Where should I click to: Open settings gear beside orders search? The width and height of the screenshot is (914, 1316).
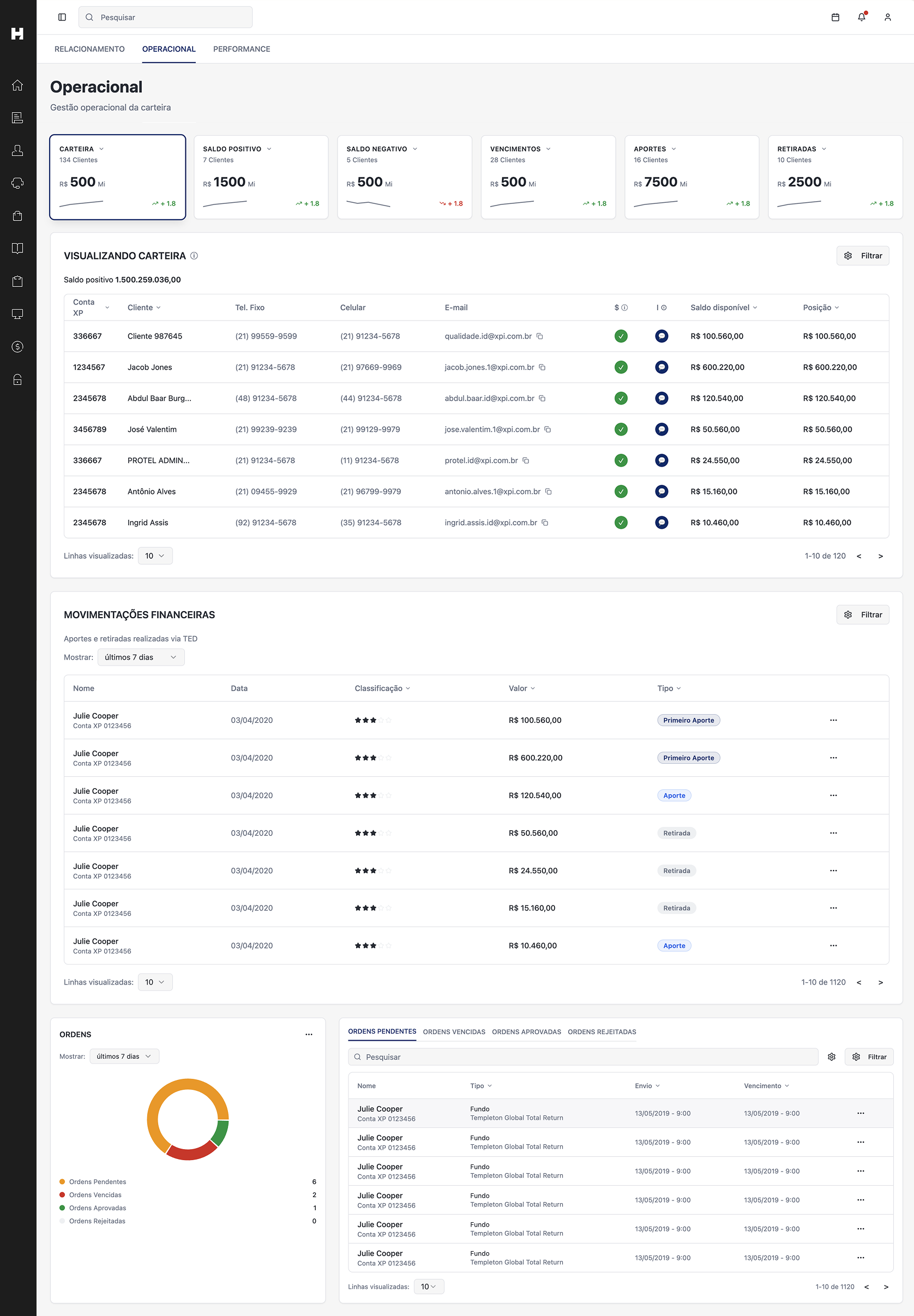832,1057
